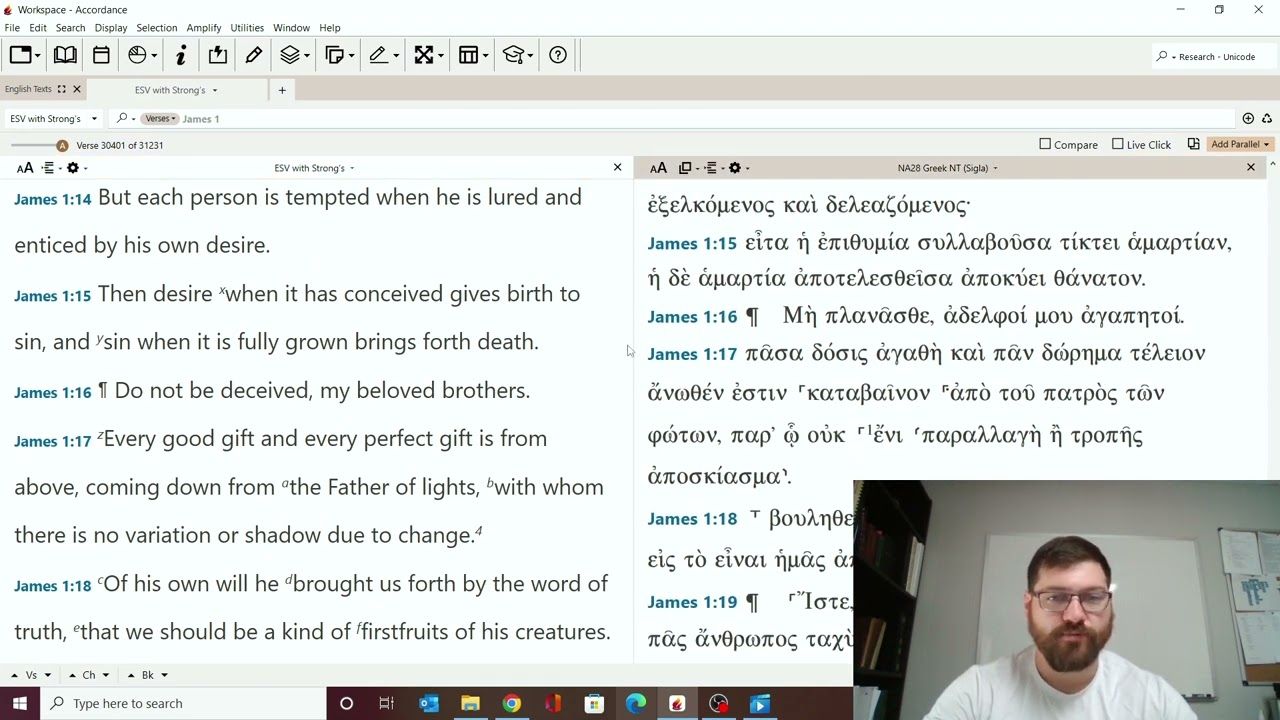Screen dimensions: 1280x720
Task: Open Microsoft Edge from taskbar
Action: click(x=636, y=704)
